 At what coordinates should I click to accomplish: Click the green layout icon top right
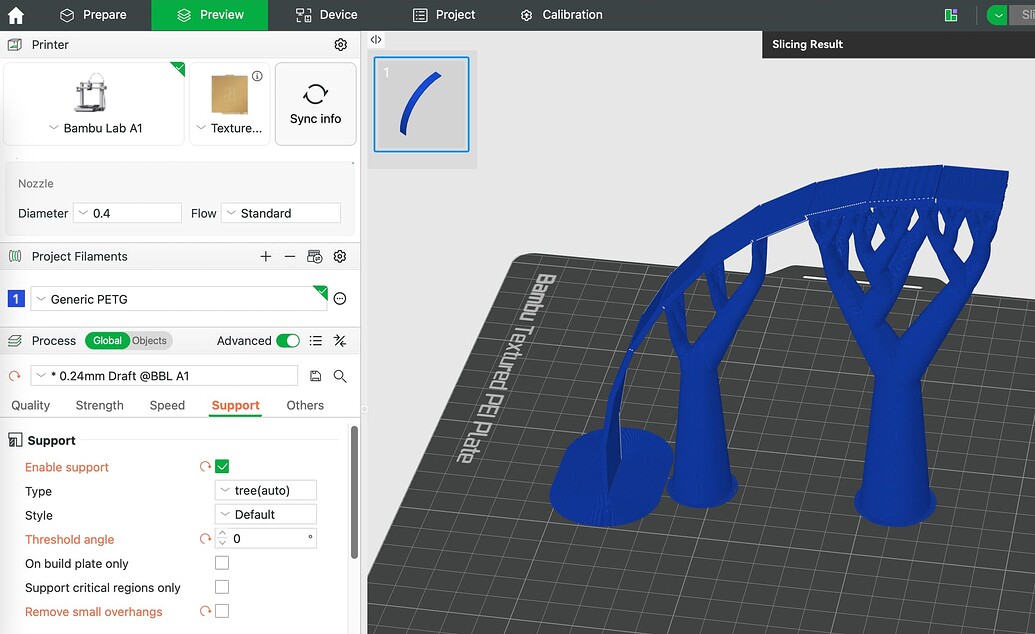[951, 15]
